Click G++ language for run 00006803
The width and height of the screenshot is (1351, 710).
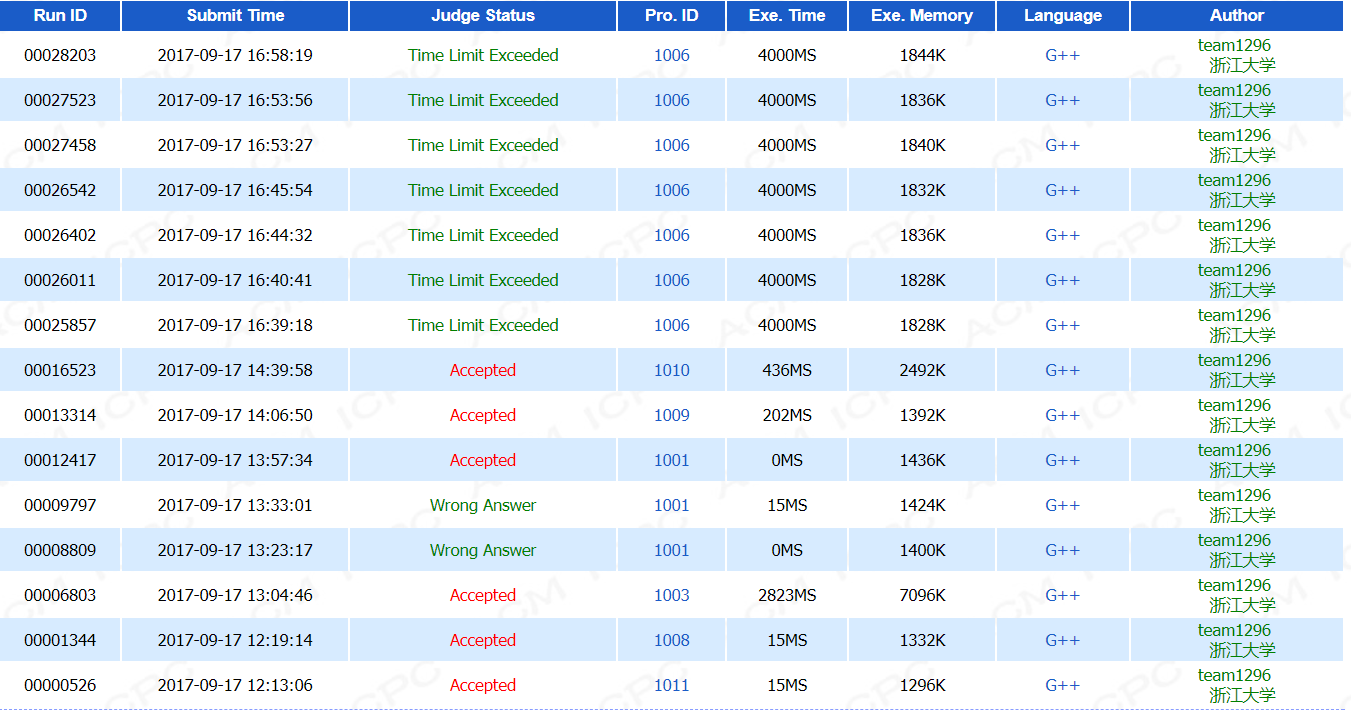click(x=1062, y=595)
